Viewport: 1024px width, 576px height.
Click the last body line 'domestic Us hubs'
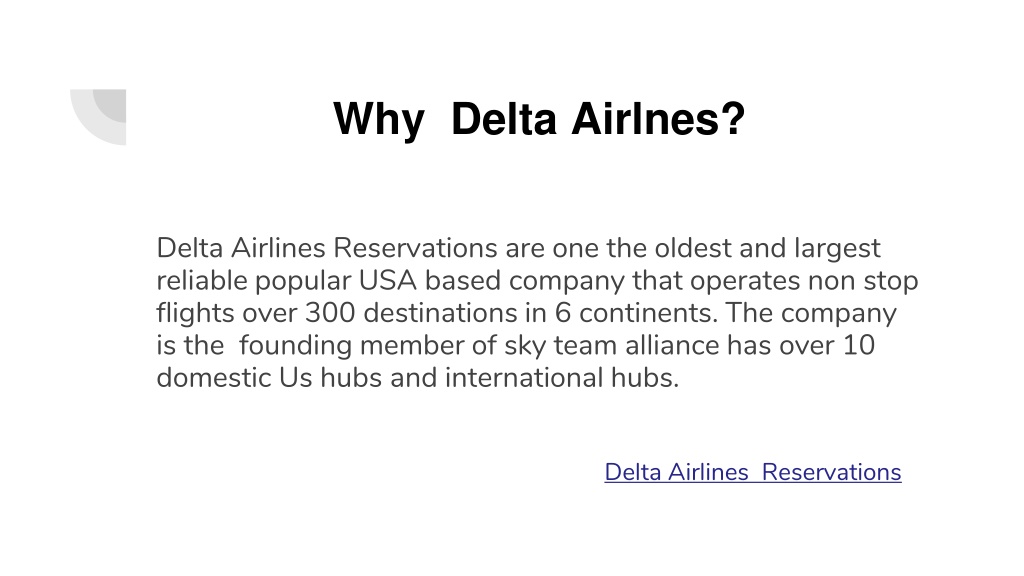[418, 378]
